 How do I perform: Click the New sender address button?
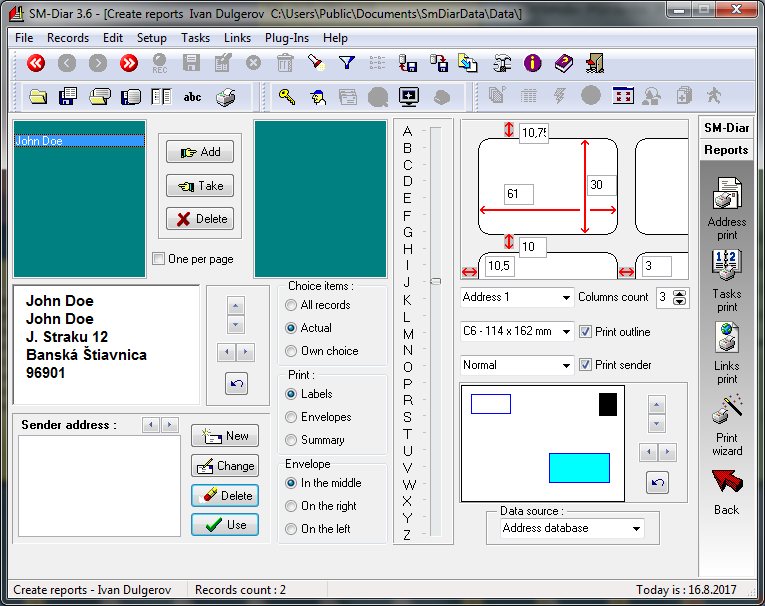(x=225, y=436)
